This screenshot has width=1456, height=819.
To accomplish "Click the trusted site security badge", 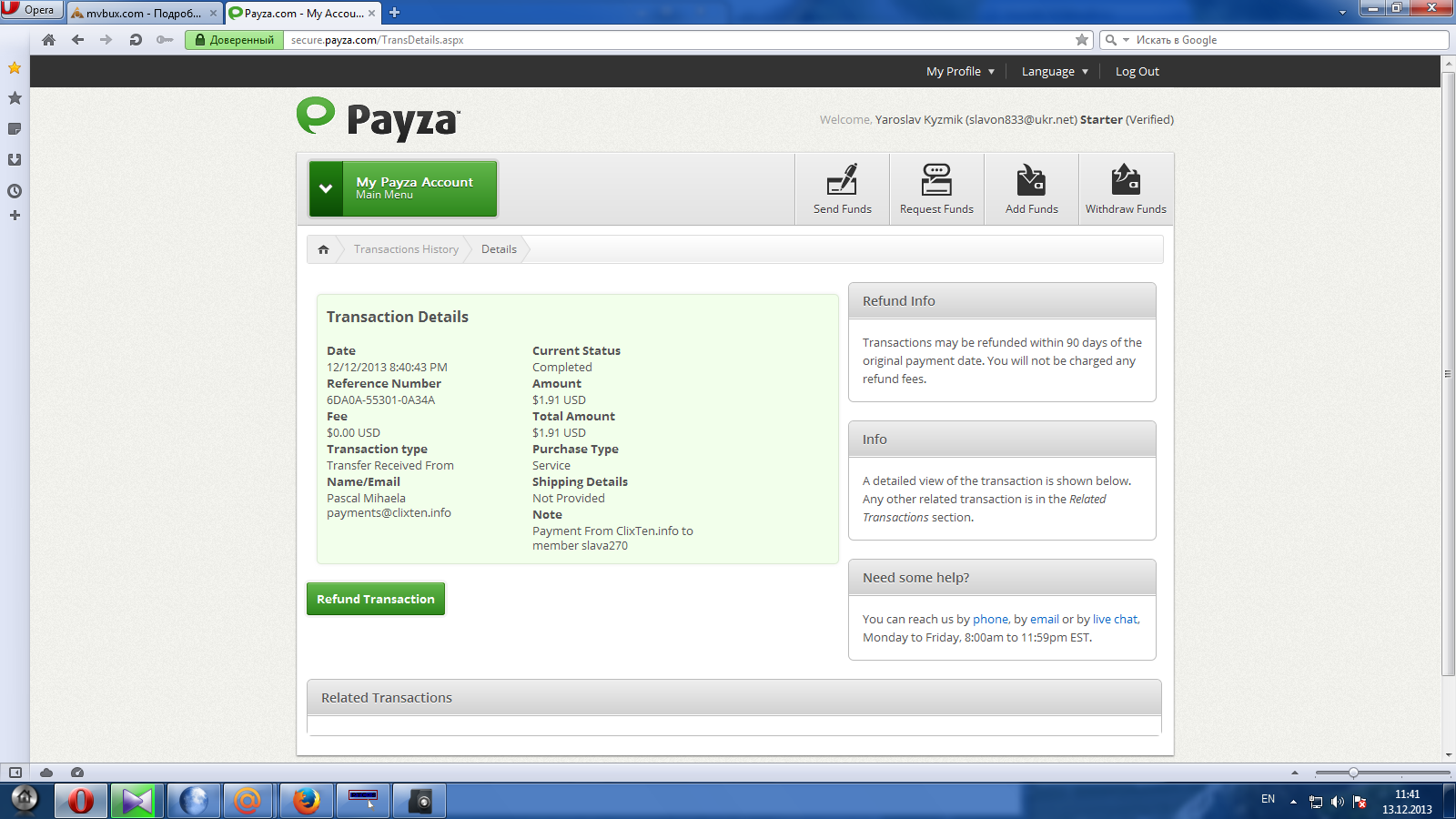I will click(x=234, y=40).
